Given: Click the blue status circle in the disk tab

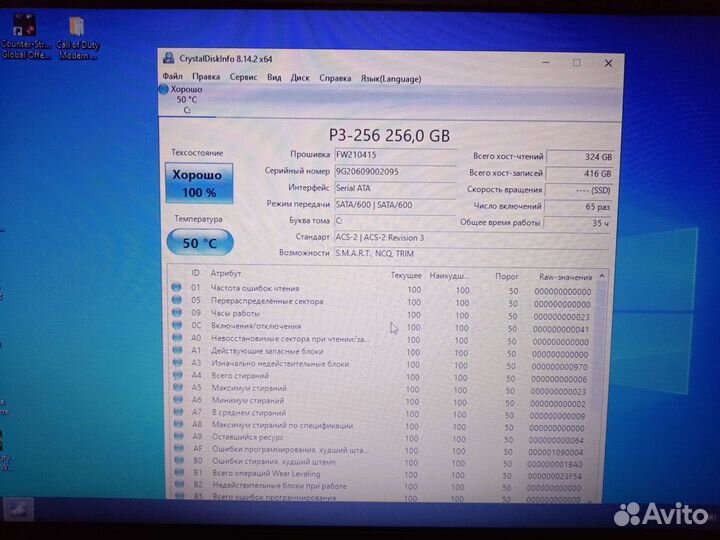Looking at the screenshot, I should pos(163,89).
